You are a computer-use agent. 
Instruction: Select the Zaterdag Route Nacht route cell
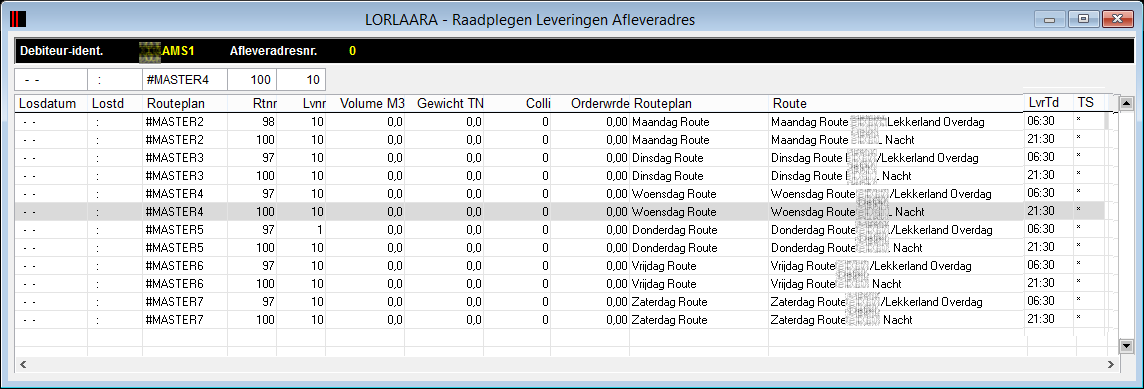(896, 320)
